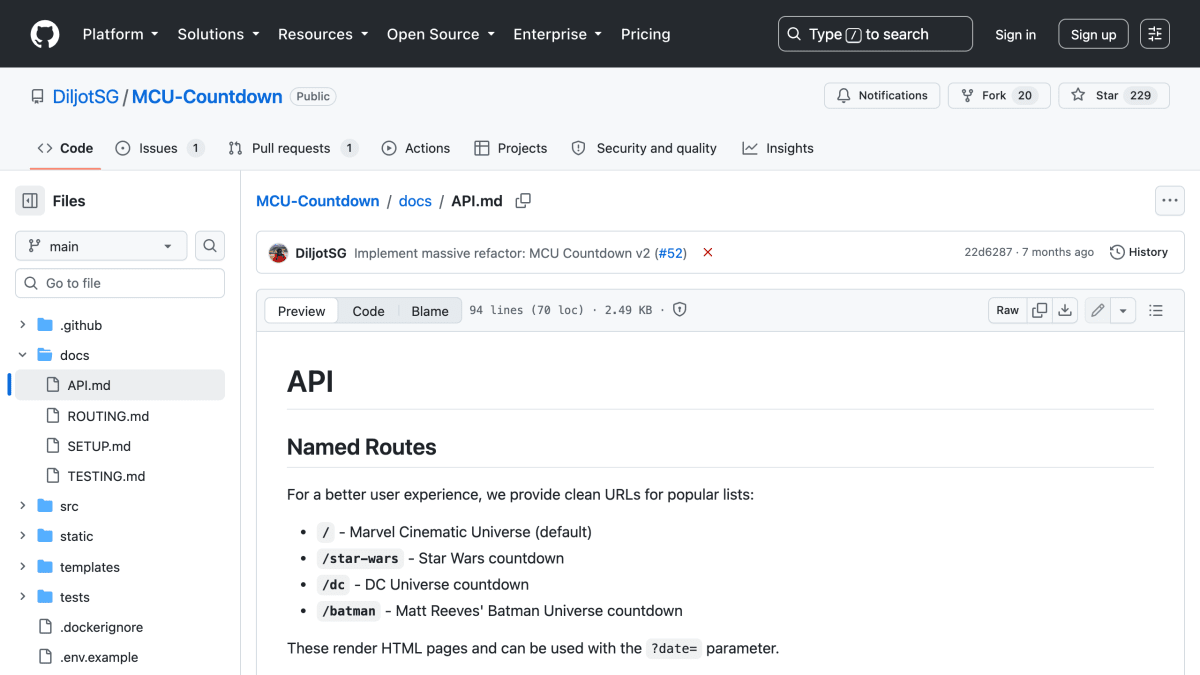Show failed checks red X icon
Viewport: 1200px width, 675px height.
click(x=708, y=253)
